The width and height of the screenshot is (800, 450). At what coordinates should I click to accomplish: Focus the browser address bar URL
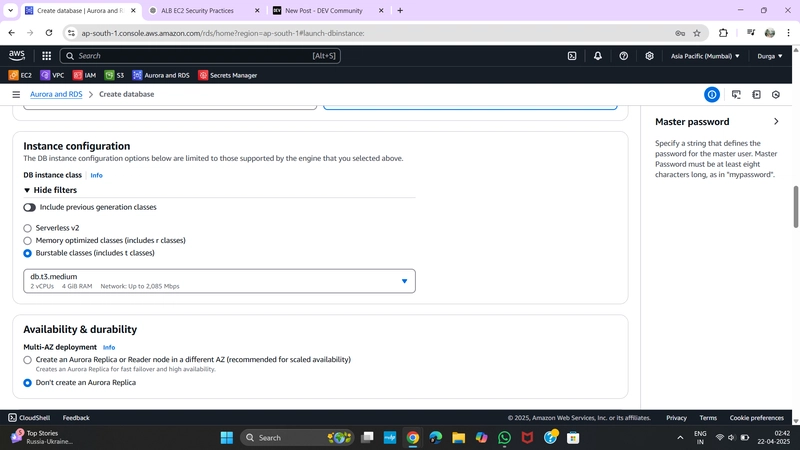pyautogui.click(x=223, y=33)
